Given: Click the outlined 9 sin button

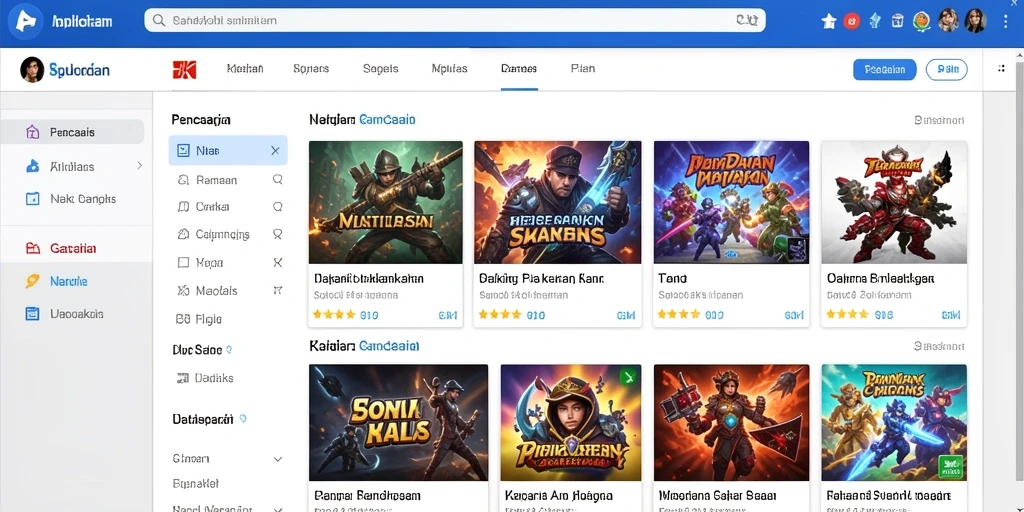Looking at the screenshot, I should coord(947,69).
